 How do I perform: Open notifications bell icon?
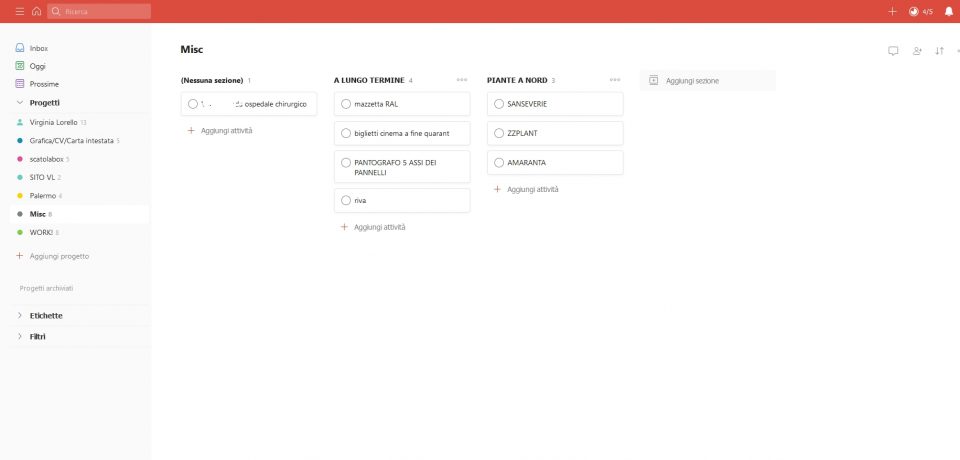[948, 11]
